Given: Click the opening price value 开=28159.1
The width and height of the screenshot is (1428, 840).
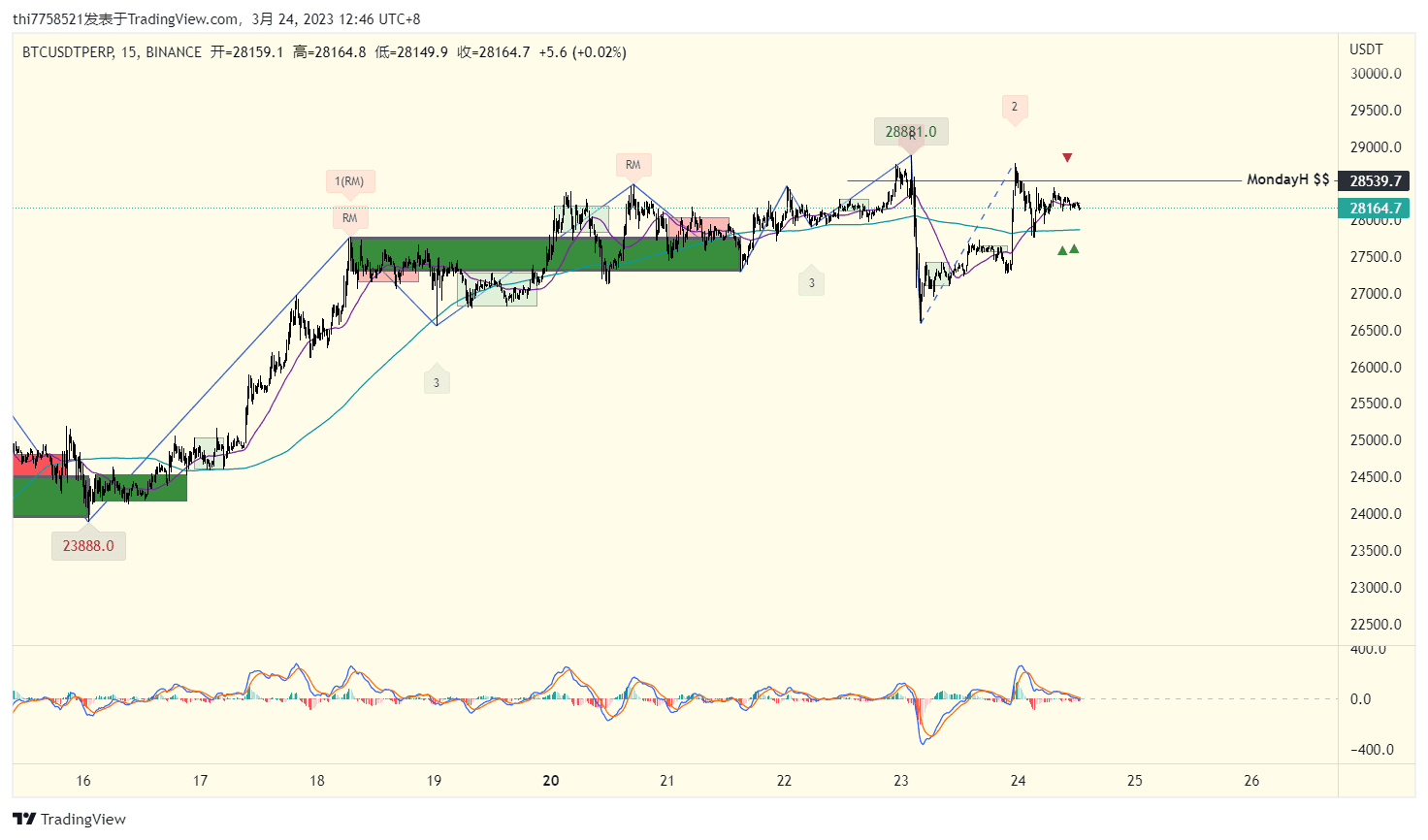Looking at the screenshot, I should (247, 52).
